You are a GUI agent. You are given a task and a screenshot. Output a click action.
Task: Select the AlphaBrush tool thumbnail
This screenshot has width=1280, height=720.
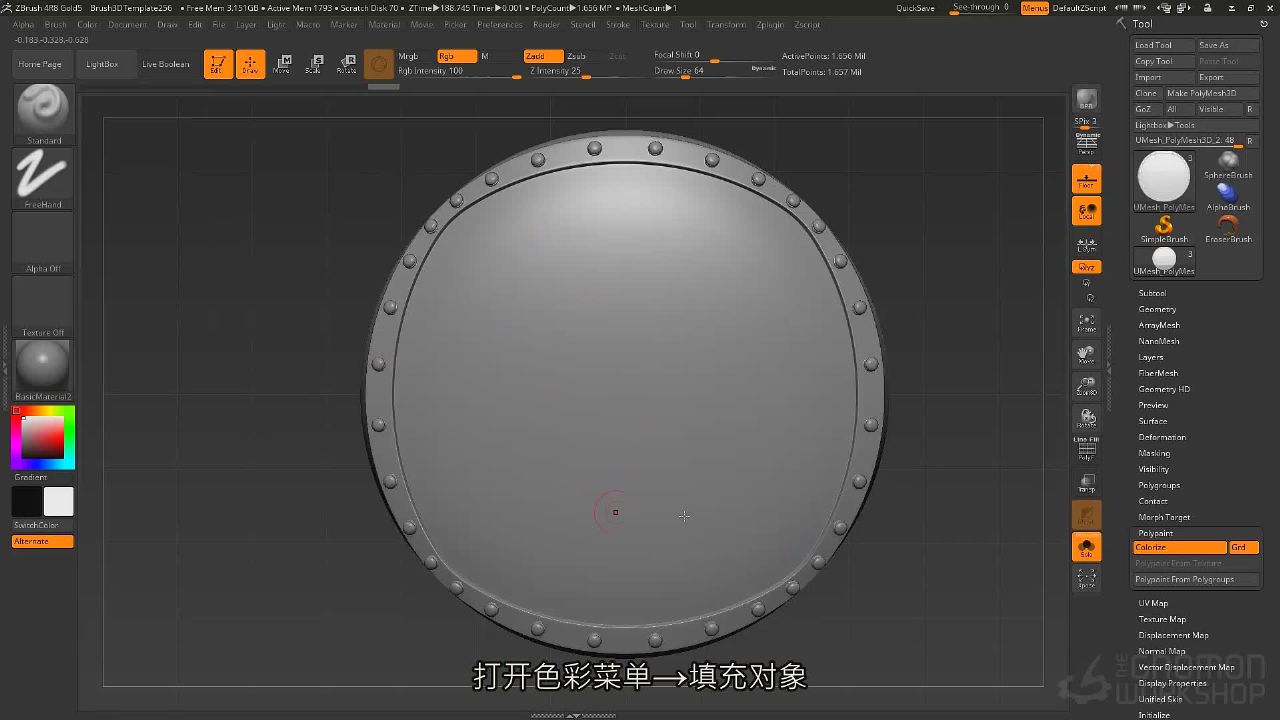1228,197
